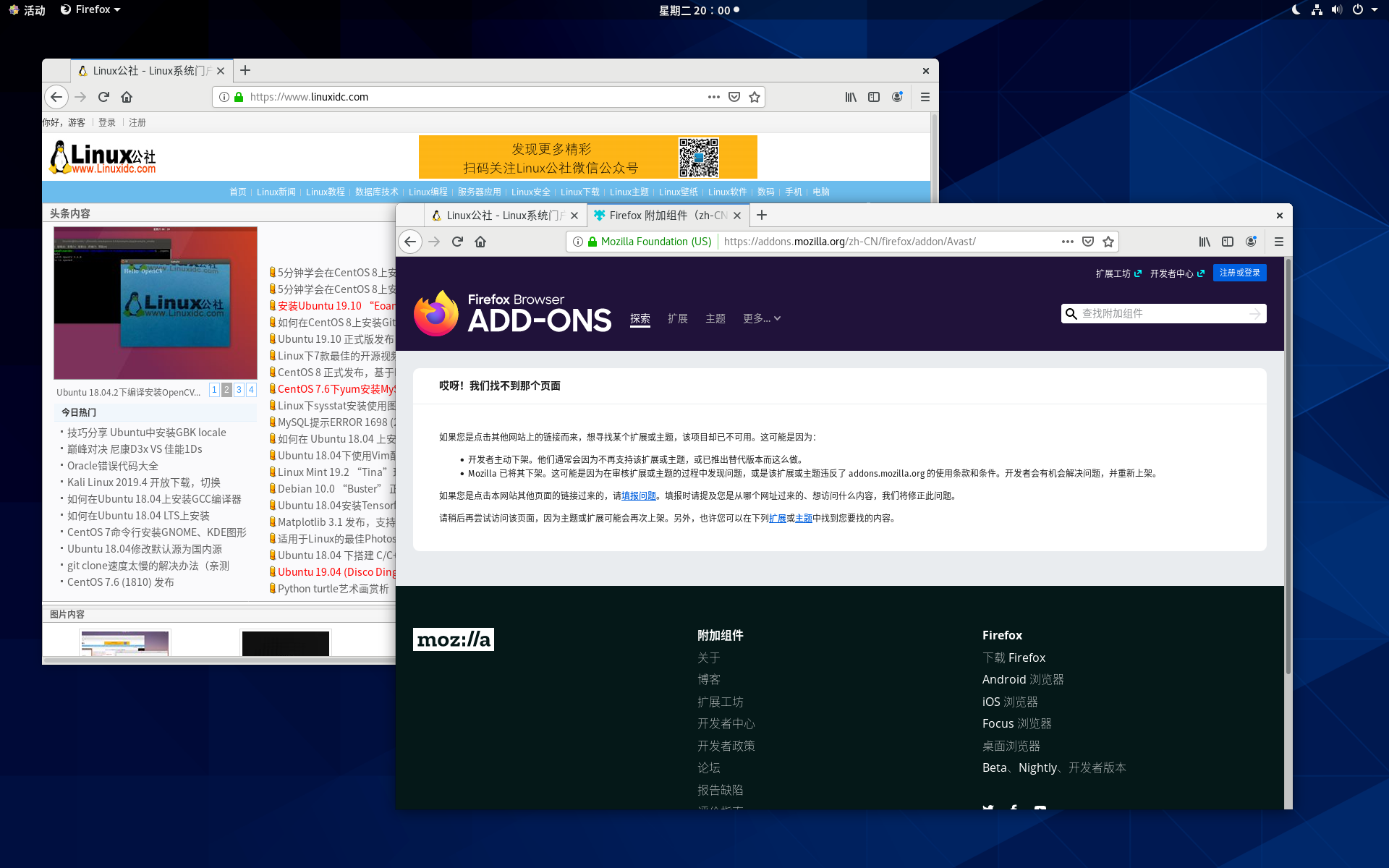Select the Linux公社 tab in back window
1389x868 pixels.
pyautogui.click(x=151, y=71)
